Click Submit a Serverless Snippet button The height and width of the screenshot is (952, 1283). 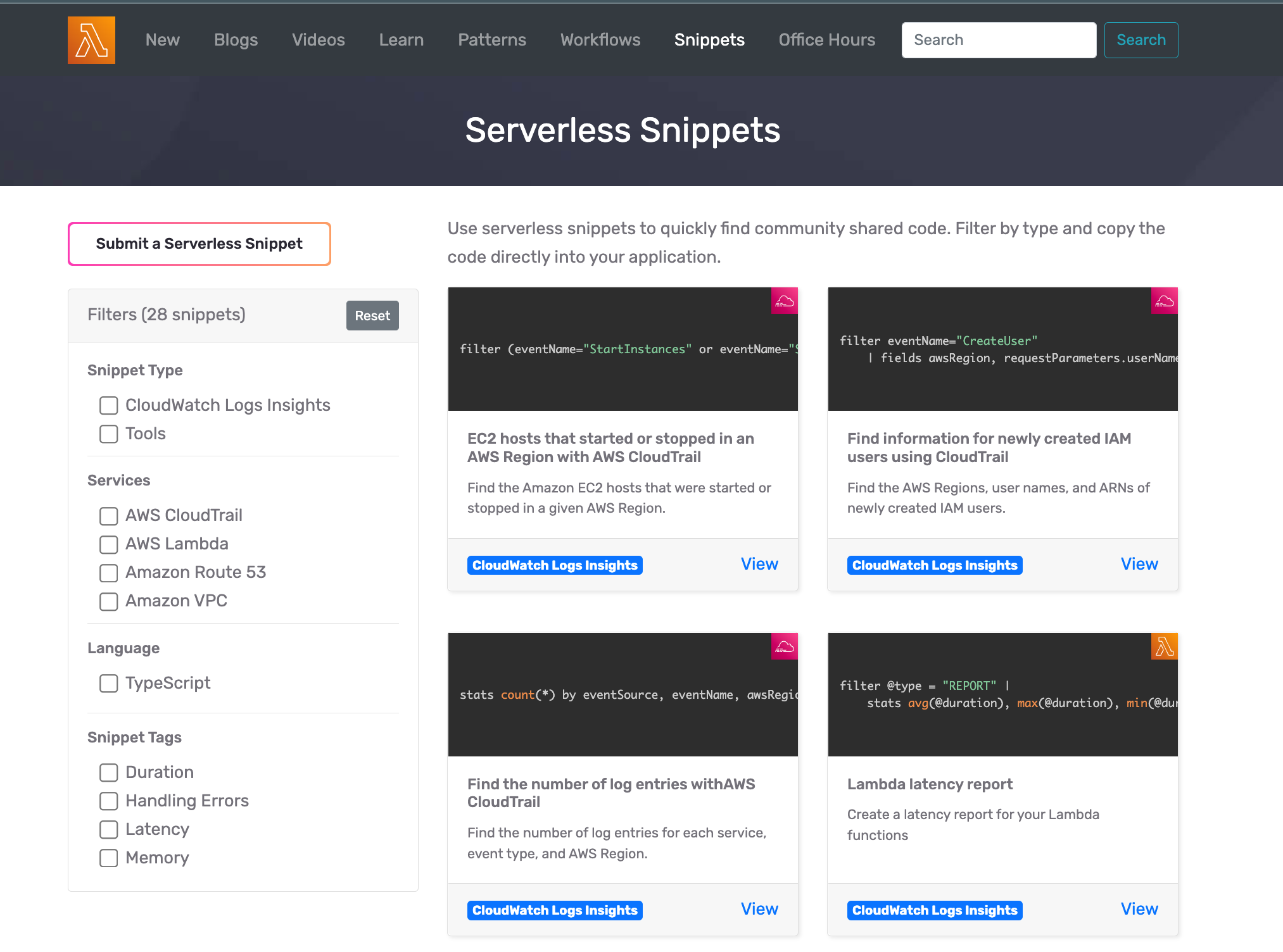[199, 244]
